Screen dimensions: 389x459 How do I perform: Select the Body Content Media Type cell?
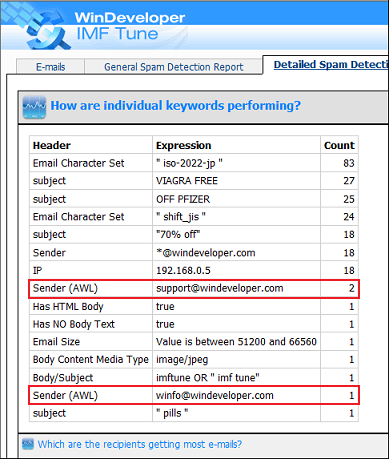(x=91, y=359)
